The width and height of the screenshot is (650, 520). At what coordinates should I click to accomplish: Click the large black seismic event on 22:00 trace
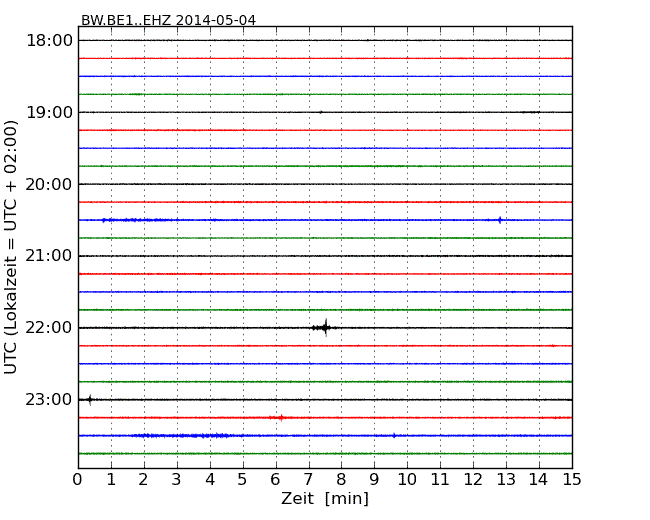[x=324, y=328]
